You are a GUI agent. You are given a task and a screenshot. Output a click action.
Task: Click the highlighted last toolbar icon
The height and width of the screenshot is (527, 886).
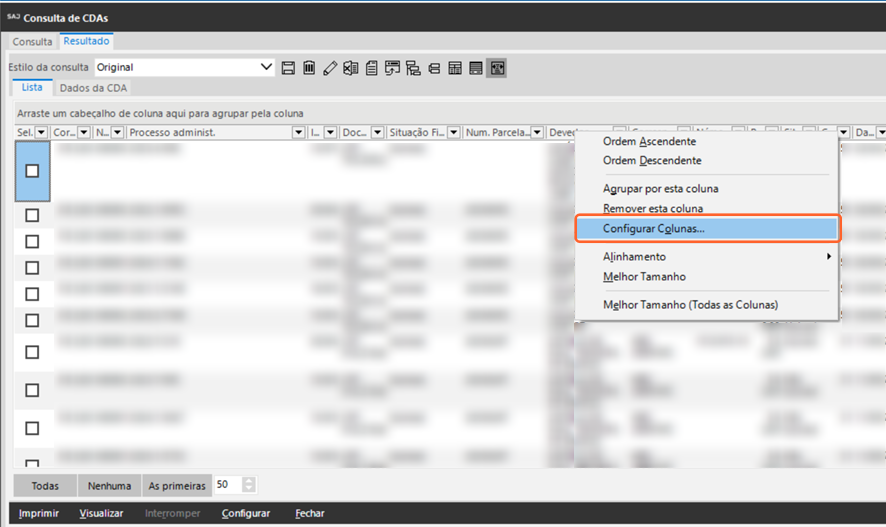tap(497, 68)
